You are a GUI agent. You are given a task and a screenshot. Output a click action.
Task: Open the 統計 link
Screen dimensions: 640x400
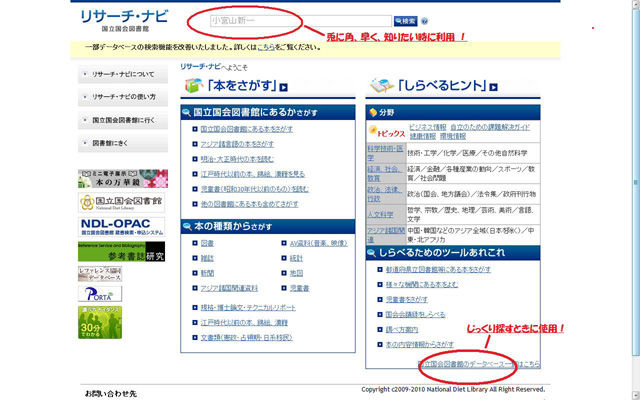tap(296, 258)
